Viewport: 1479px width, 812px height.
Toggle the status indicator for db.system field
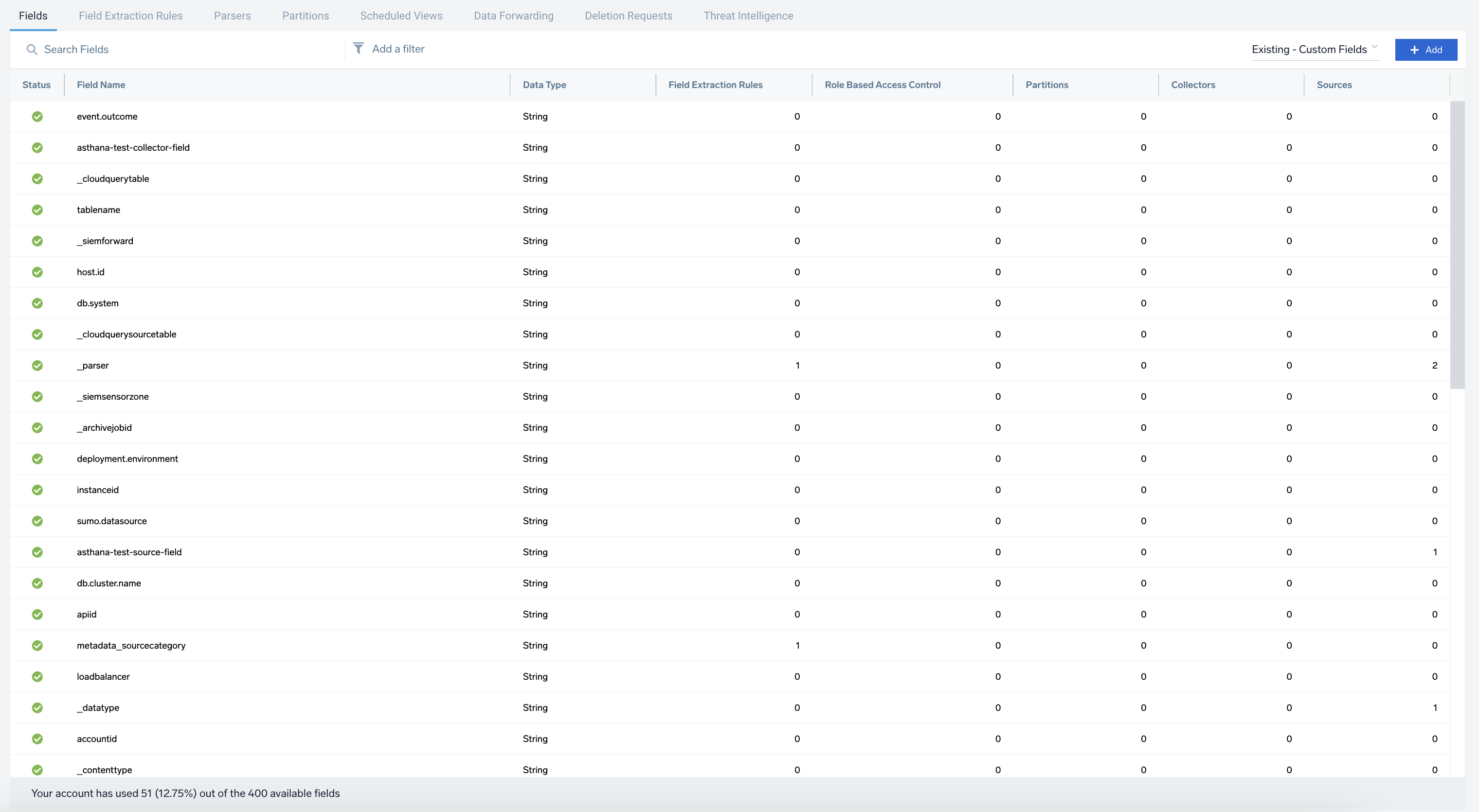pyautogui.click(x=37, y=303)
